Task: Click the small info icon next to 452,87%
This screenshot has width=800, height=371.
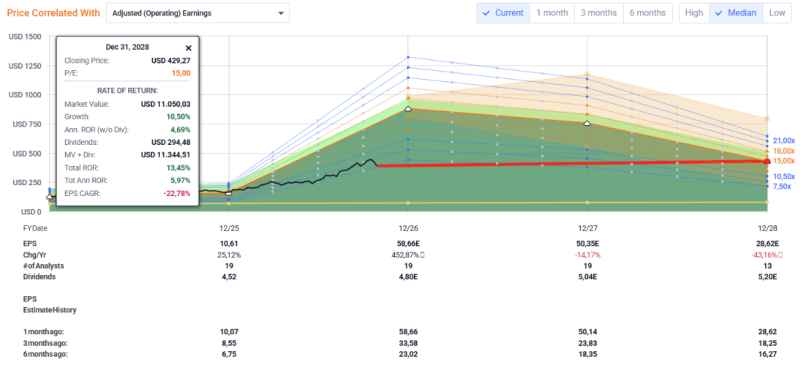Action: pyautogui.click(x=422, y=255)
